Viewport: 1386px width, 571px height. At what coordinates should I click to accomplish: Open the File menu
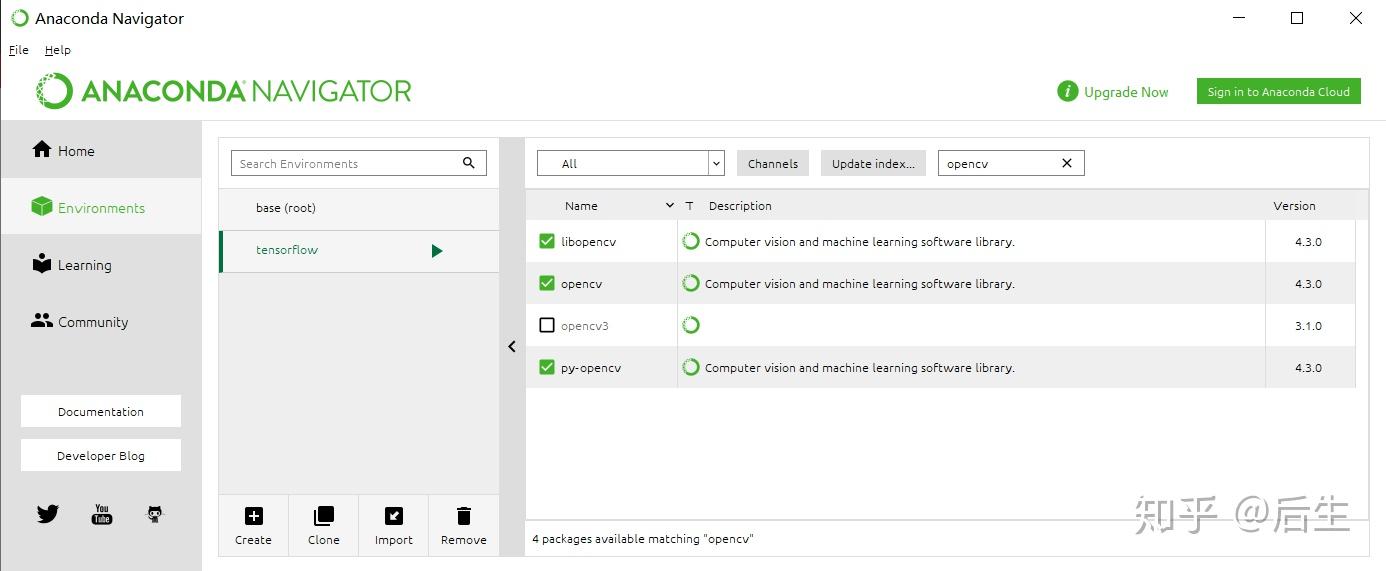tap(19, 50)
